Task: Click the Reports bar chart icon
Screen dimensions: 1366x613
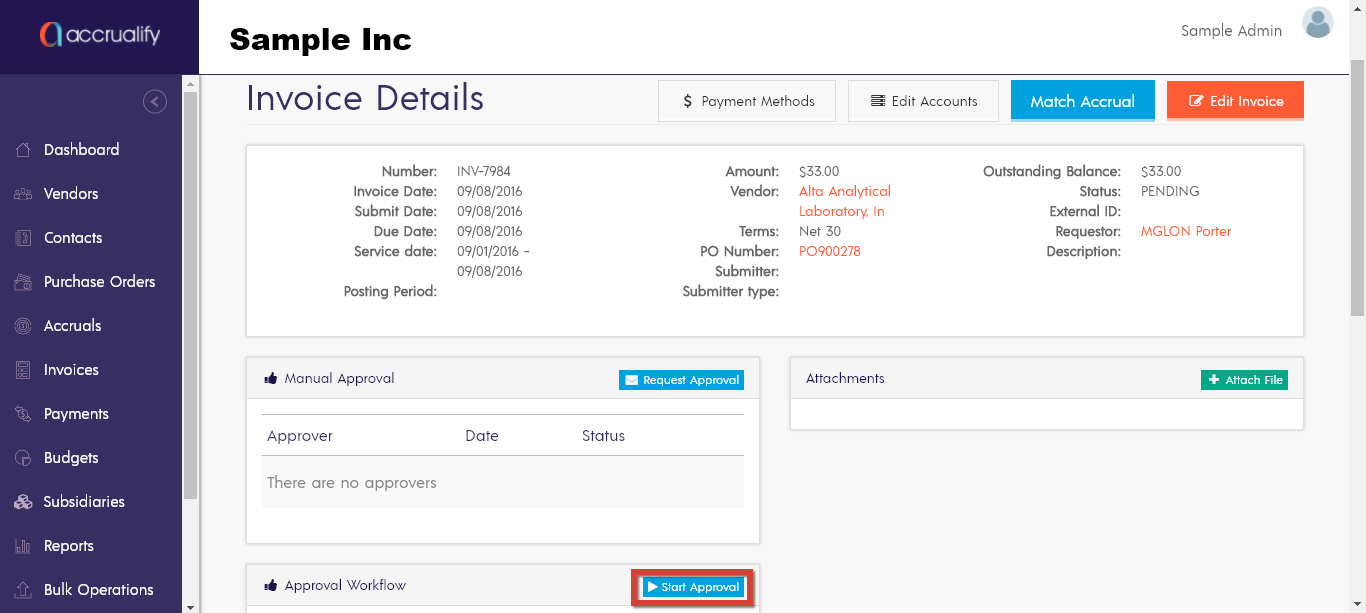Action: pos(23,546)
